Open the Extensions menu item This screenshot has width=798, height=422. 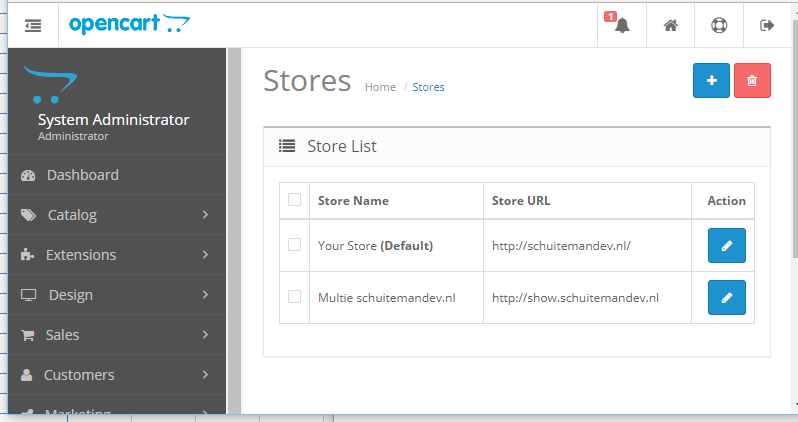[x=117, y=255]
